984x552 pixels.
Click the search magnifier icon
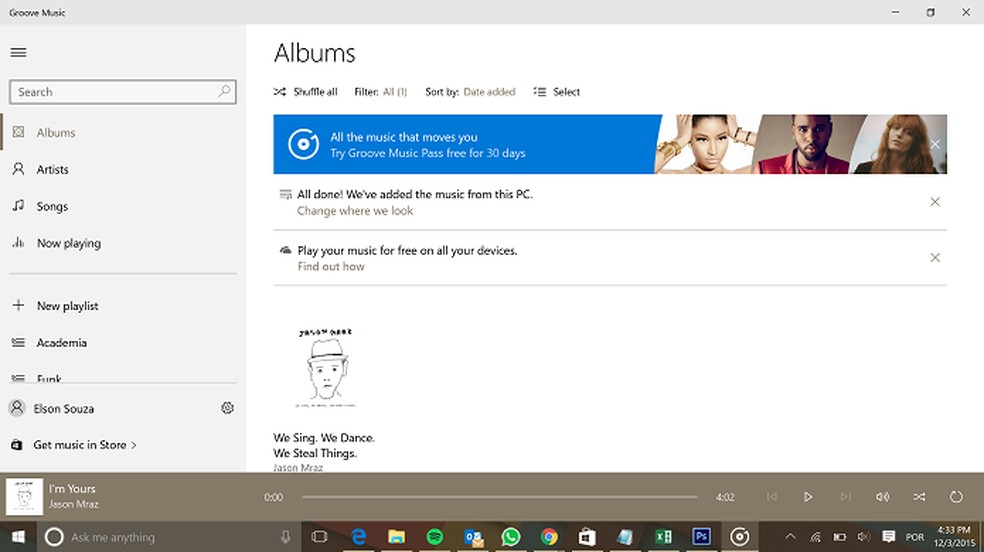pyautogui.click(x=224, y=92)
